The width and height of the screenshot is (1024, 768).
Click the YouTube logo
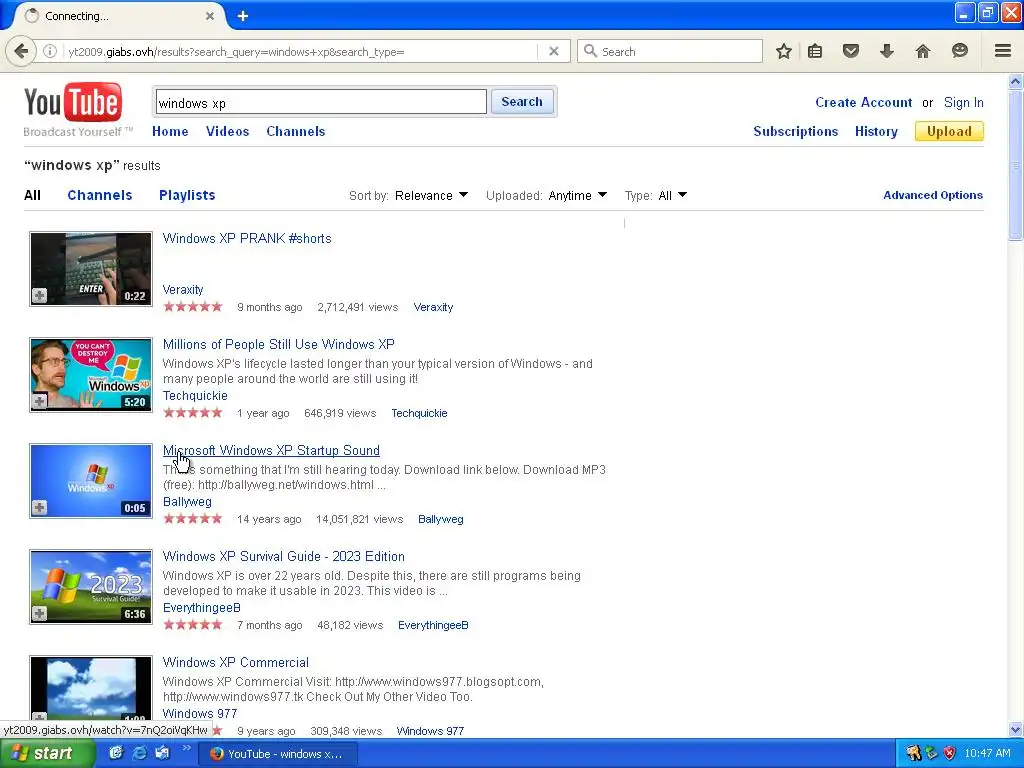point(72,103)
